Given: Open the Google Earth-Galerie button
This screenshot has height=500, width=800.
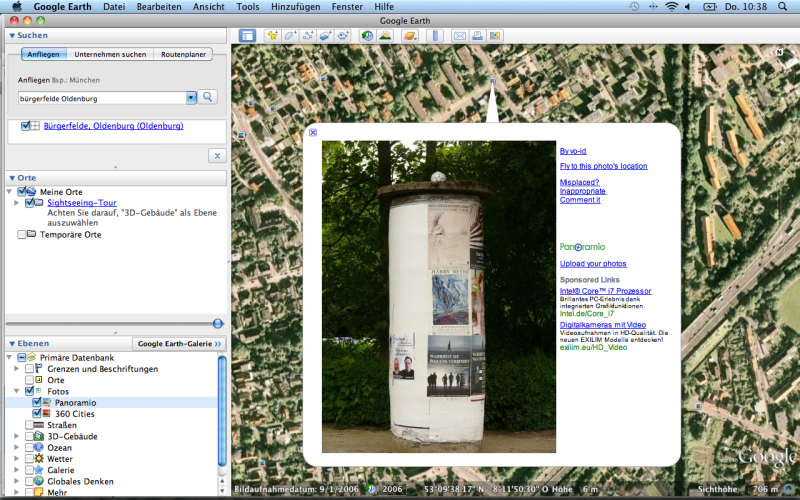Looking at the screenshot, I should pos(180,343).
